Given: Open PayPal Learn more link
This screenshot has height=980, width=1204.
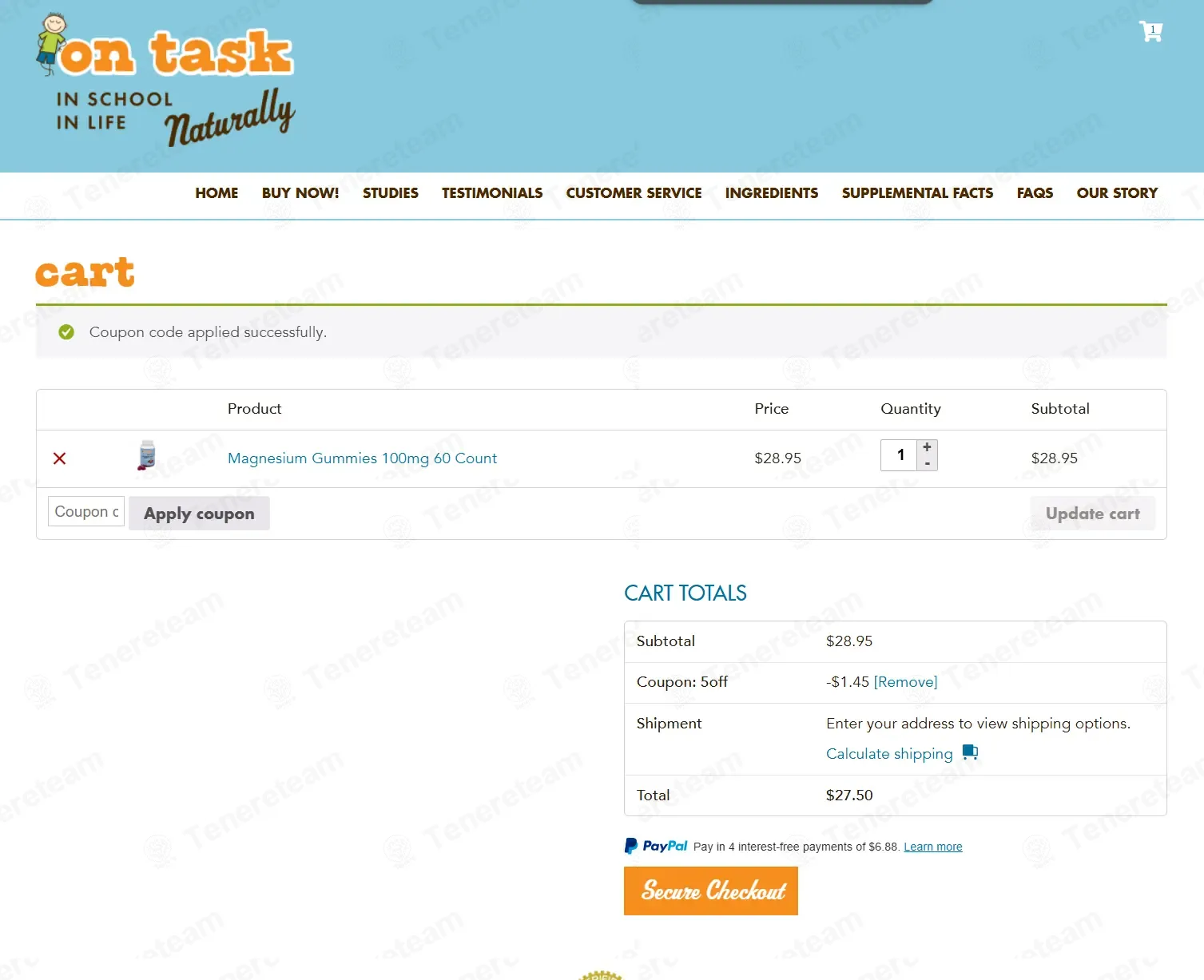Looking at the screenshot, I should tap(933, 847).
